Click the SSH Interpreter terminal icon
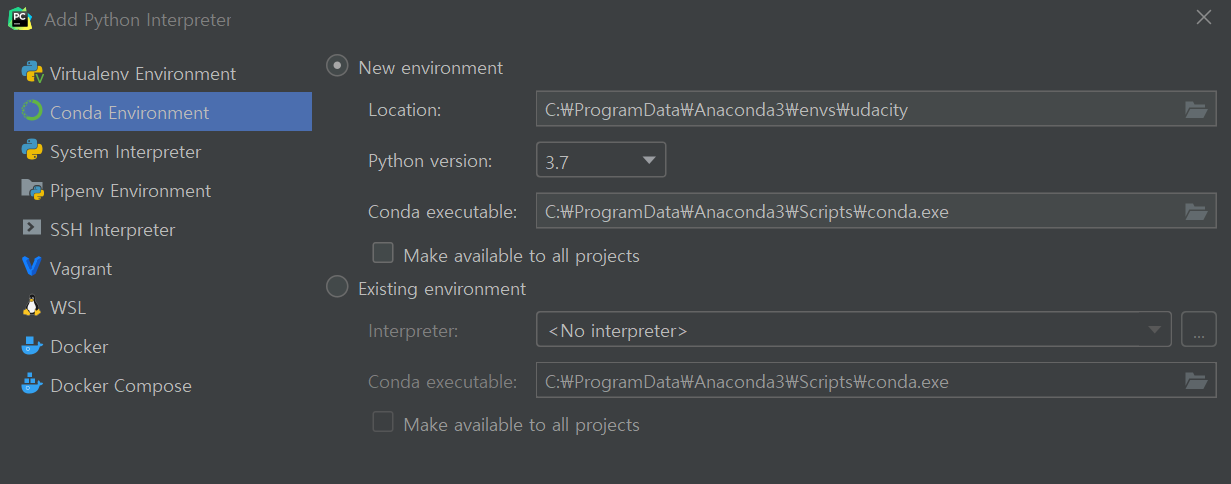 click(32, 229)
